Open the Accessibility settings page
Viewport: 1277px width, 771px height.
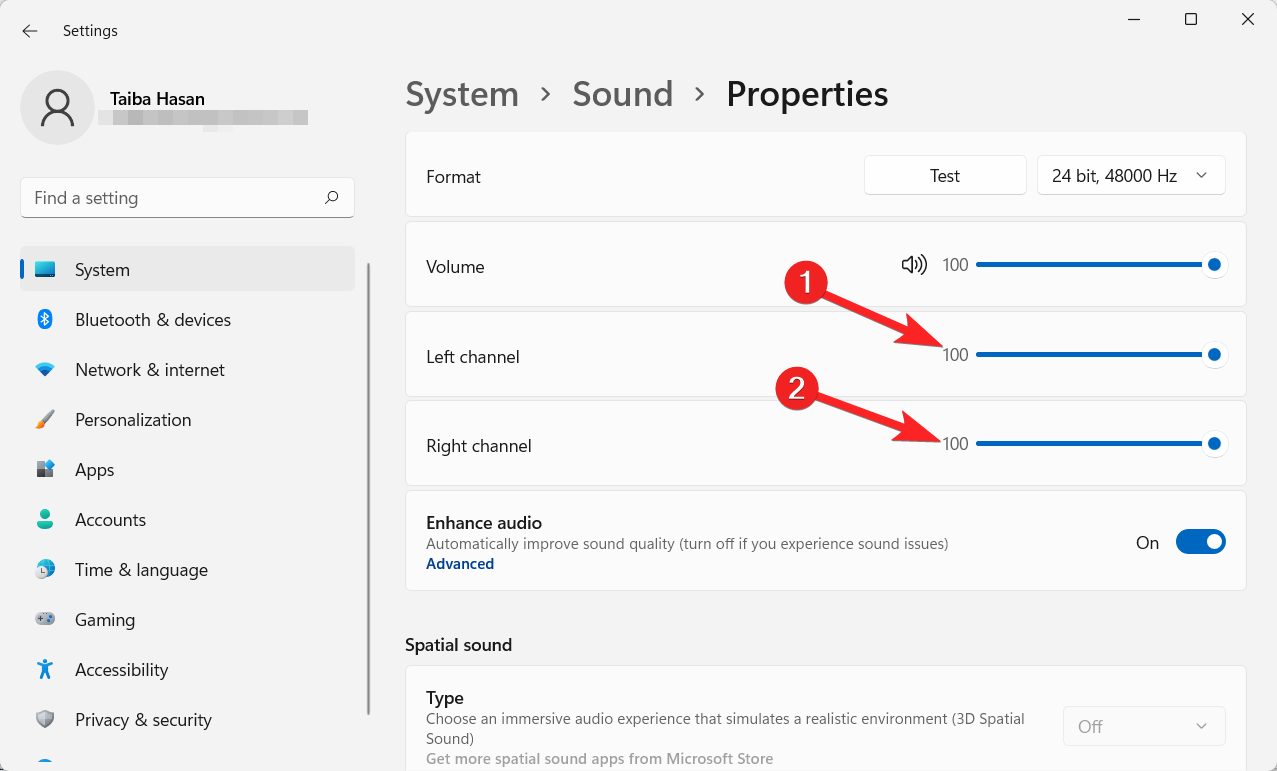[187, 669]
